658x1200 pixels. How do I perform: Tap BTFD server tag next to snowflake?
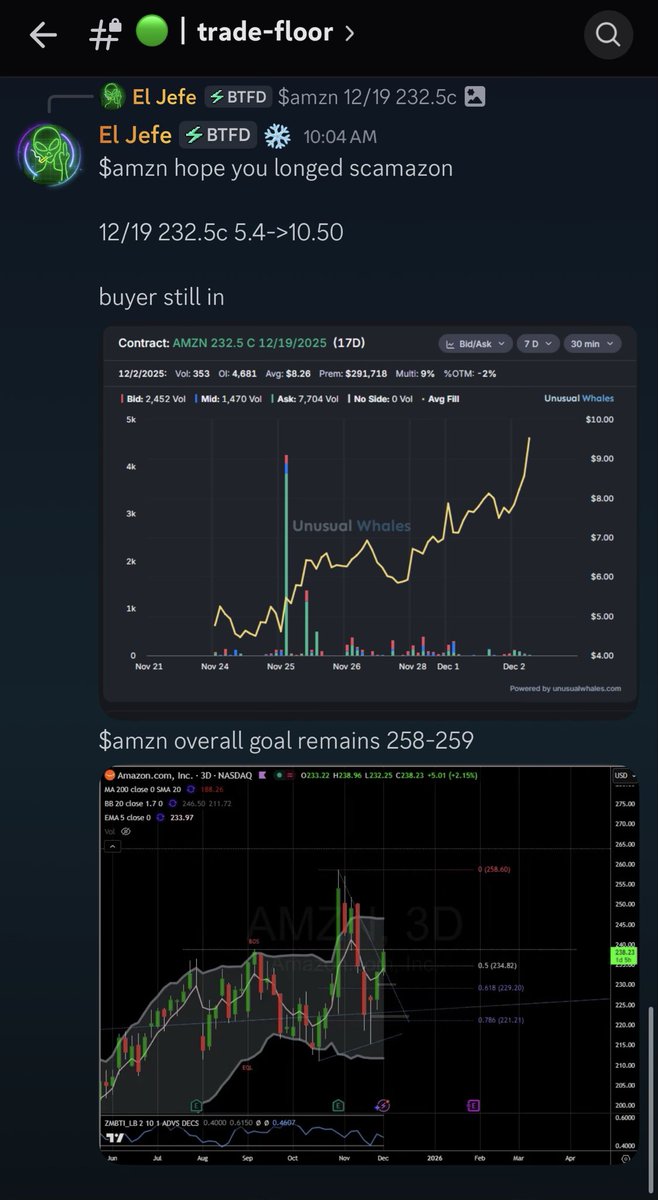217,135
